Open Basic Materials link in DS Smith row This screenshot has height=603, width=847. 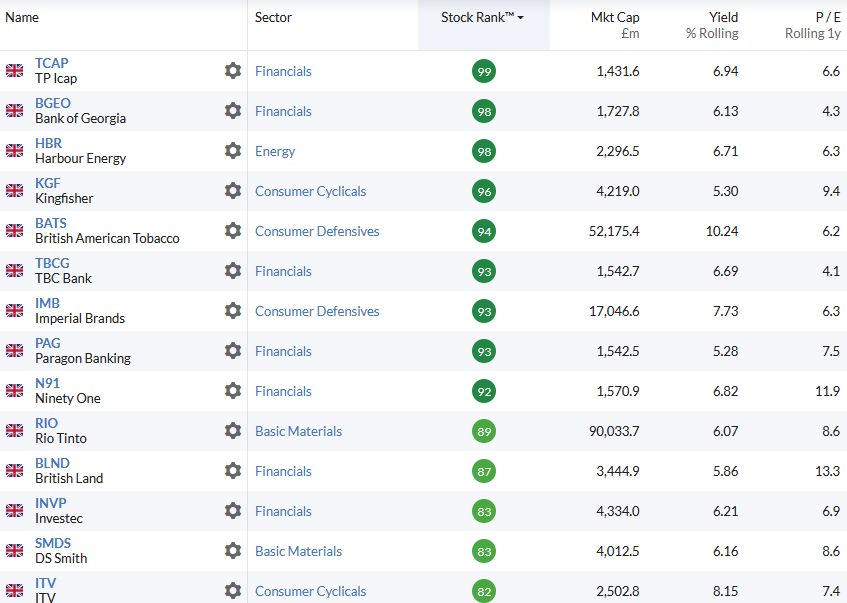[299, 551]
